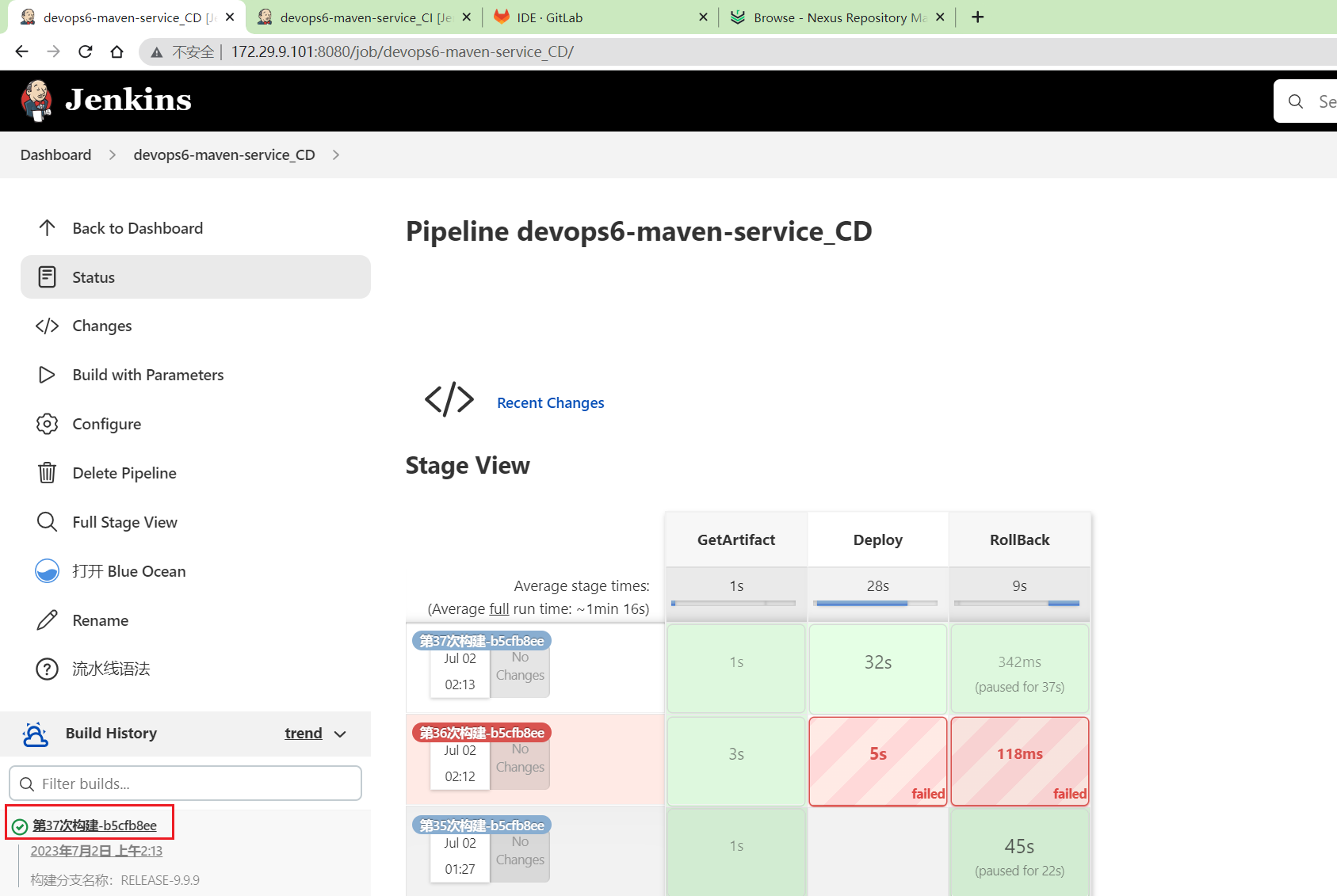
Task: Open build 第37次构建-b5cfb8ee in Build History
Action: click(94, 825)
